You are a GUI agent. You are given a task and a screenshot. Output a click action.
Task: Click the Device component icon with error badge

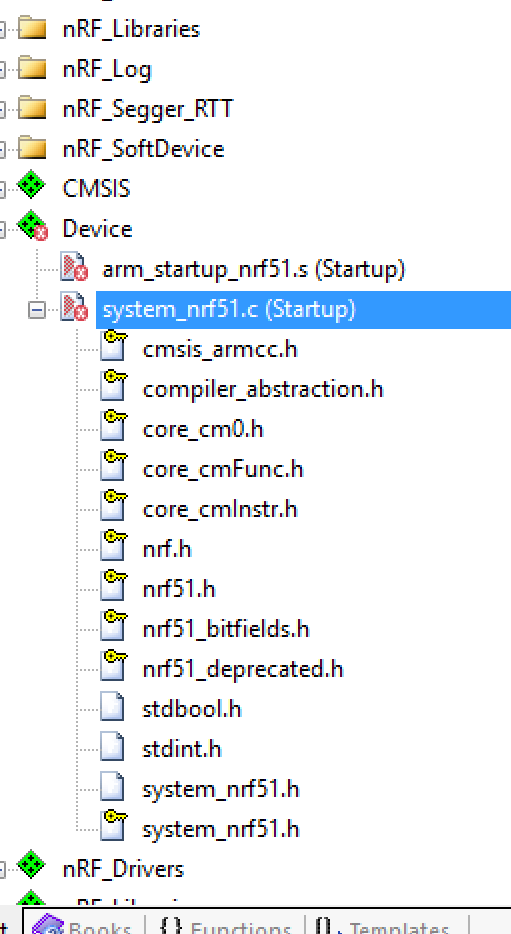[x=33, y=229]
